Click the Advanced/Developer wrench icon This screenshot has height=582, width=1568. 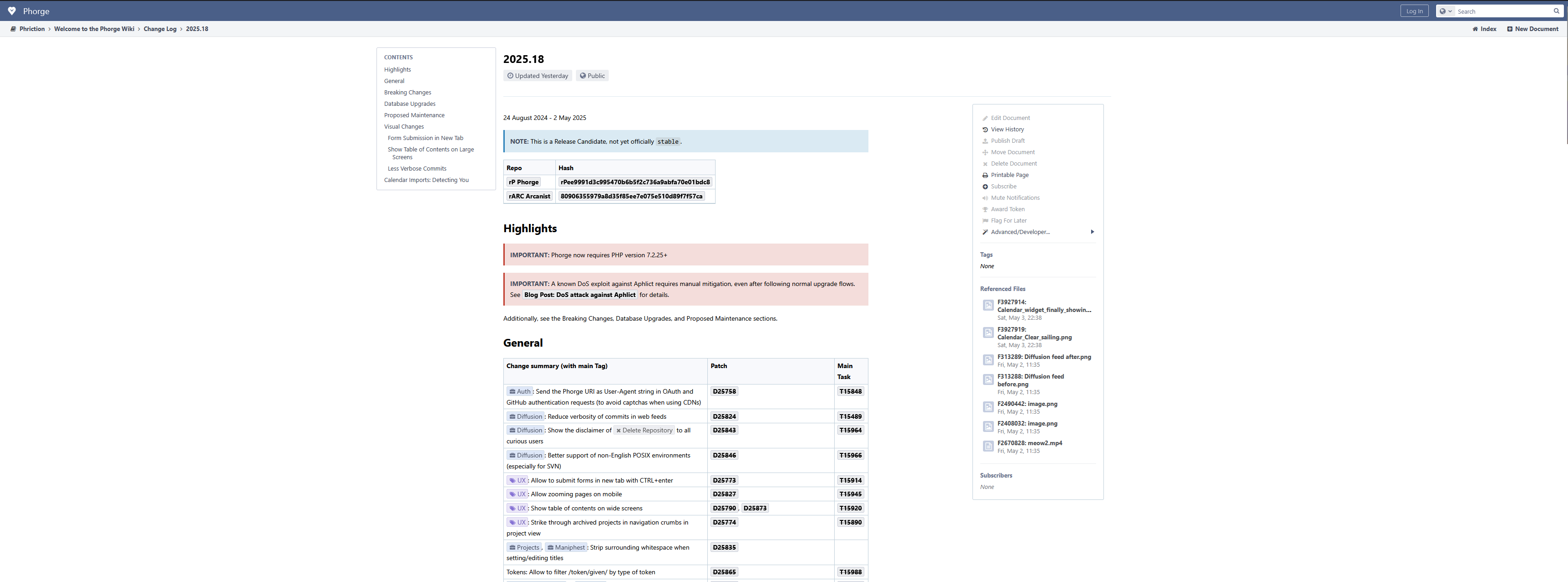click(985, 232)
